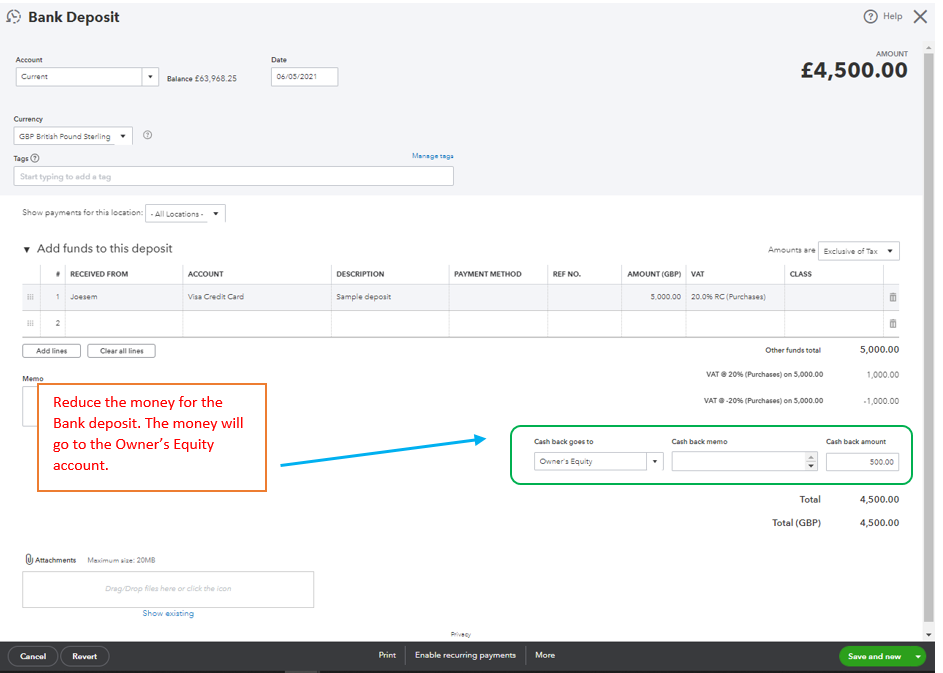
Task: Grab the row 2 drag handle icon
Action: [30, 324]
